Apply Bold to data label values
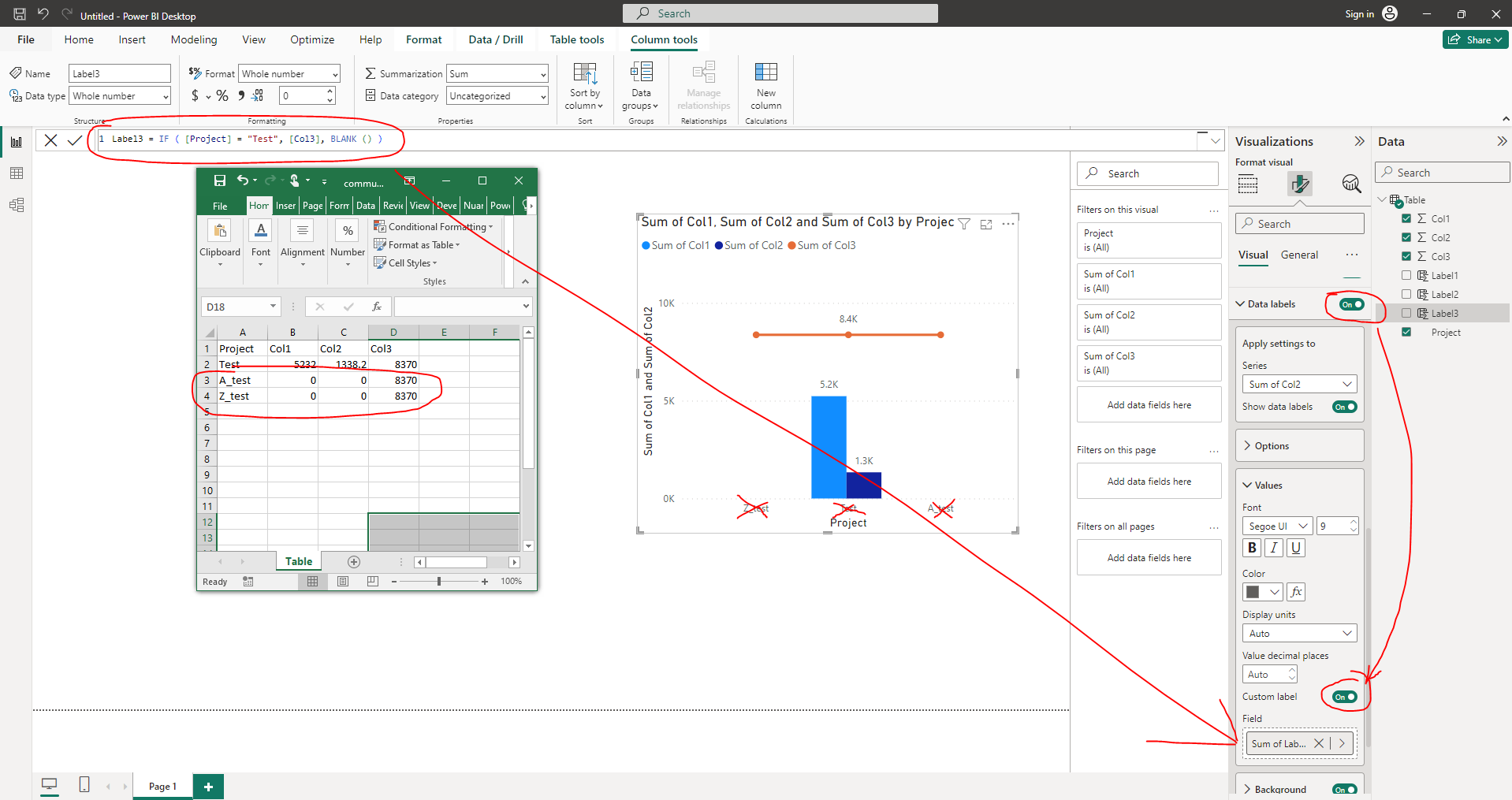The width and height of the screenshot is (1512, 800). [1252, 548]
